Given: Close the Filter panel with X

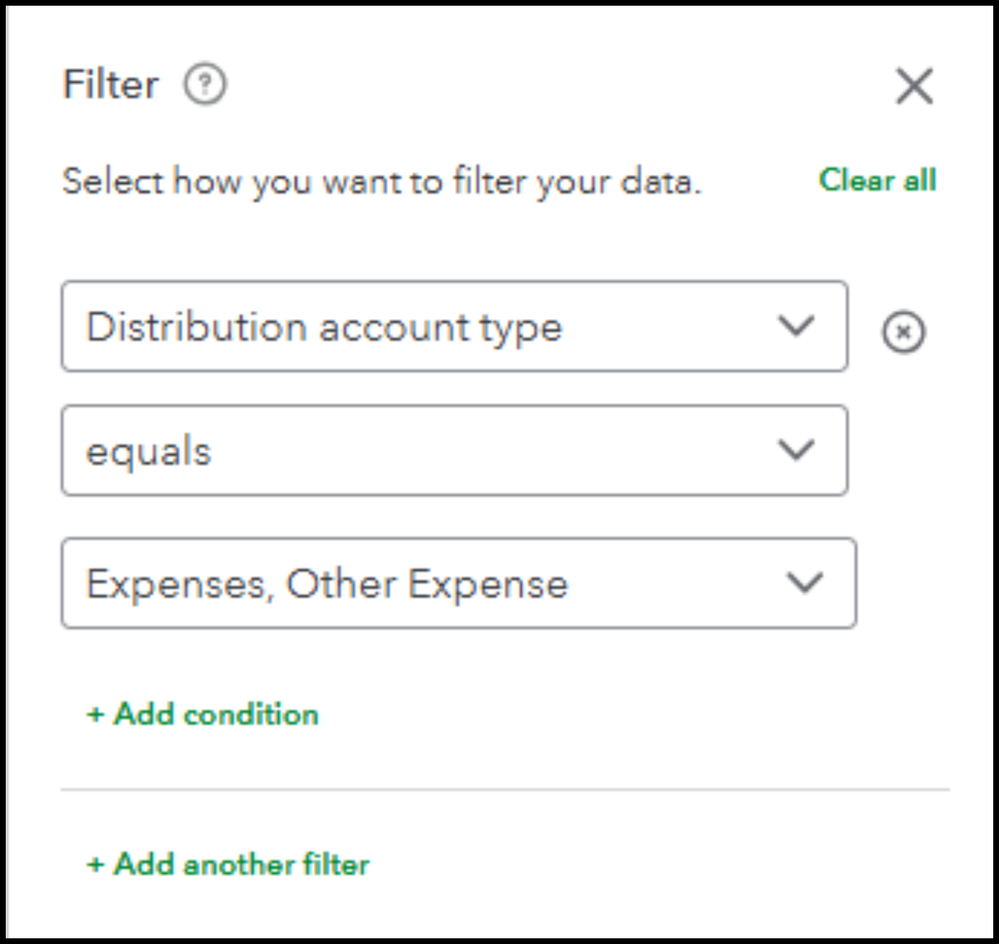Looking at the screenshot, I should click(914, 87).
